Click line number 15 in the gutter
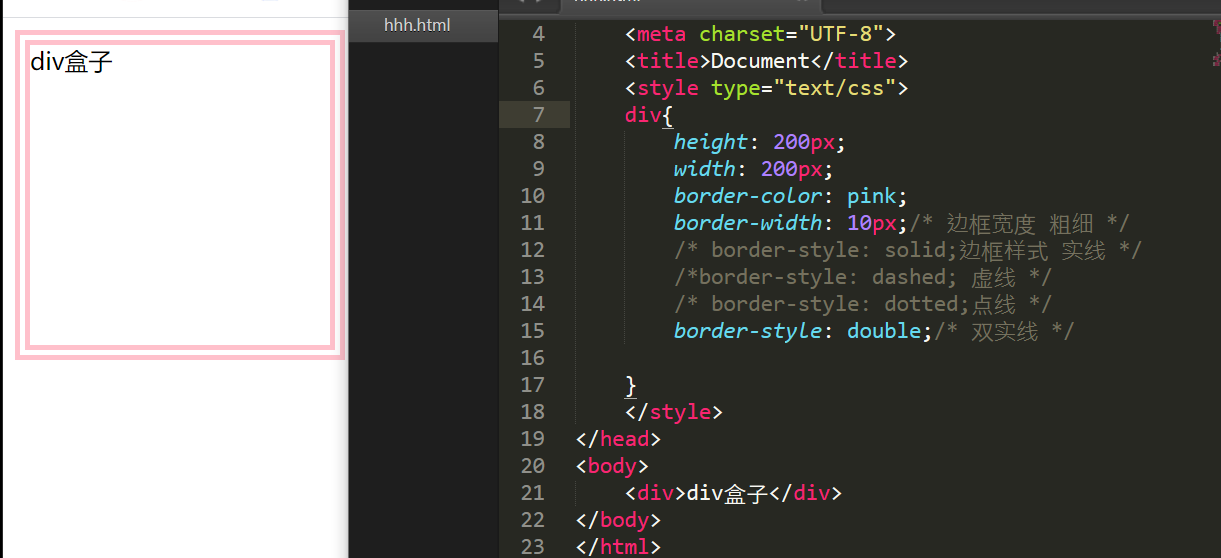The width and height of the screenshot is (1221, 558). [533, 331]
